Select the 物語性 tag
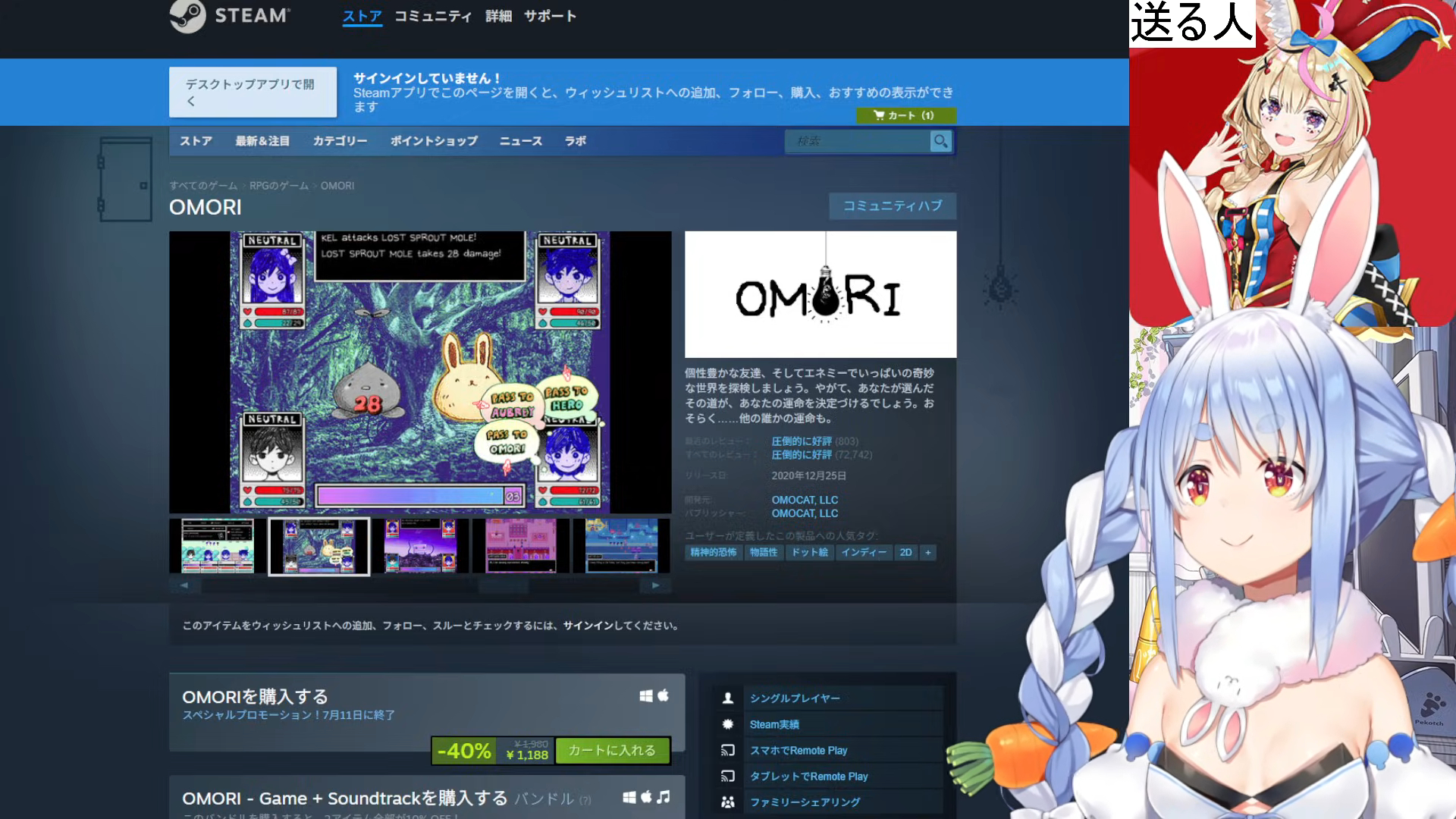 click(x=764, y=552)
